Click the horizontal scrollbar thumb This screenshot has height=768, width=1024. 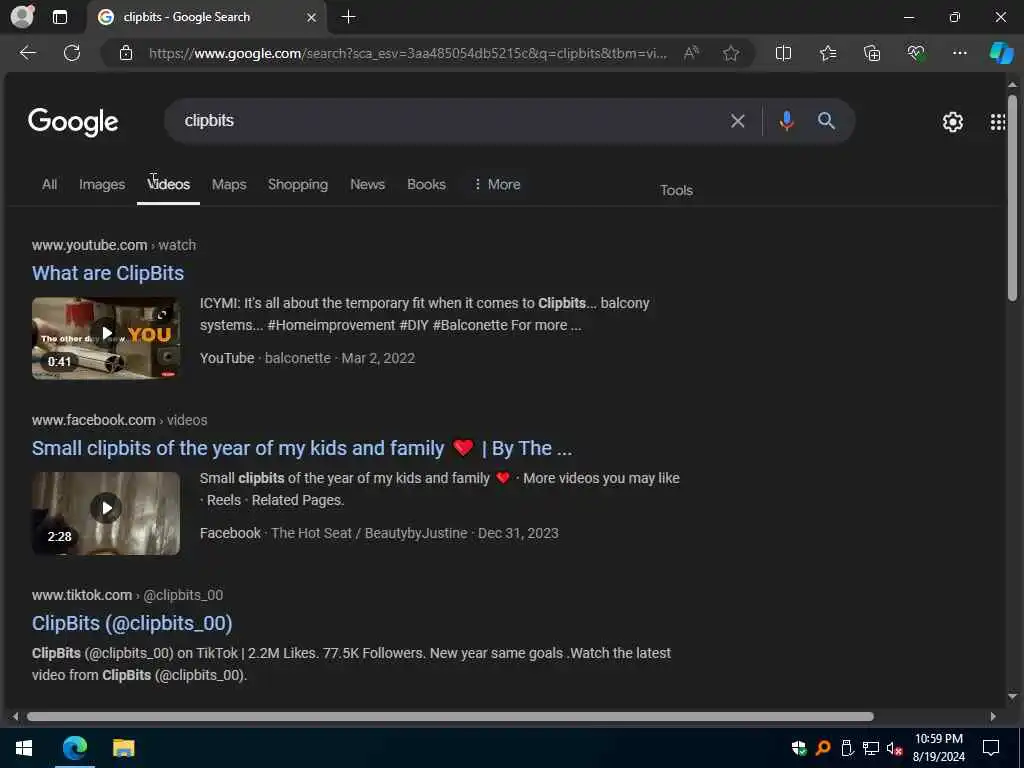click(x=450, y=716)
